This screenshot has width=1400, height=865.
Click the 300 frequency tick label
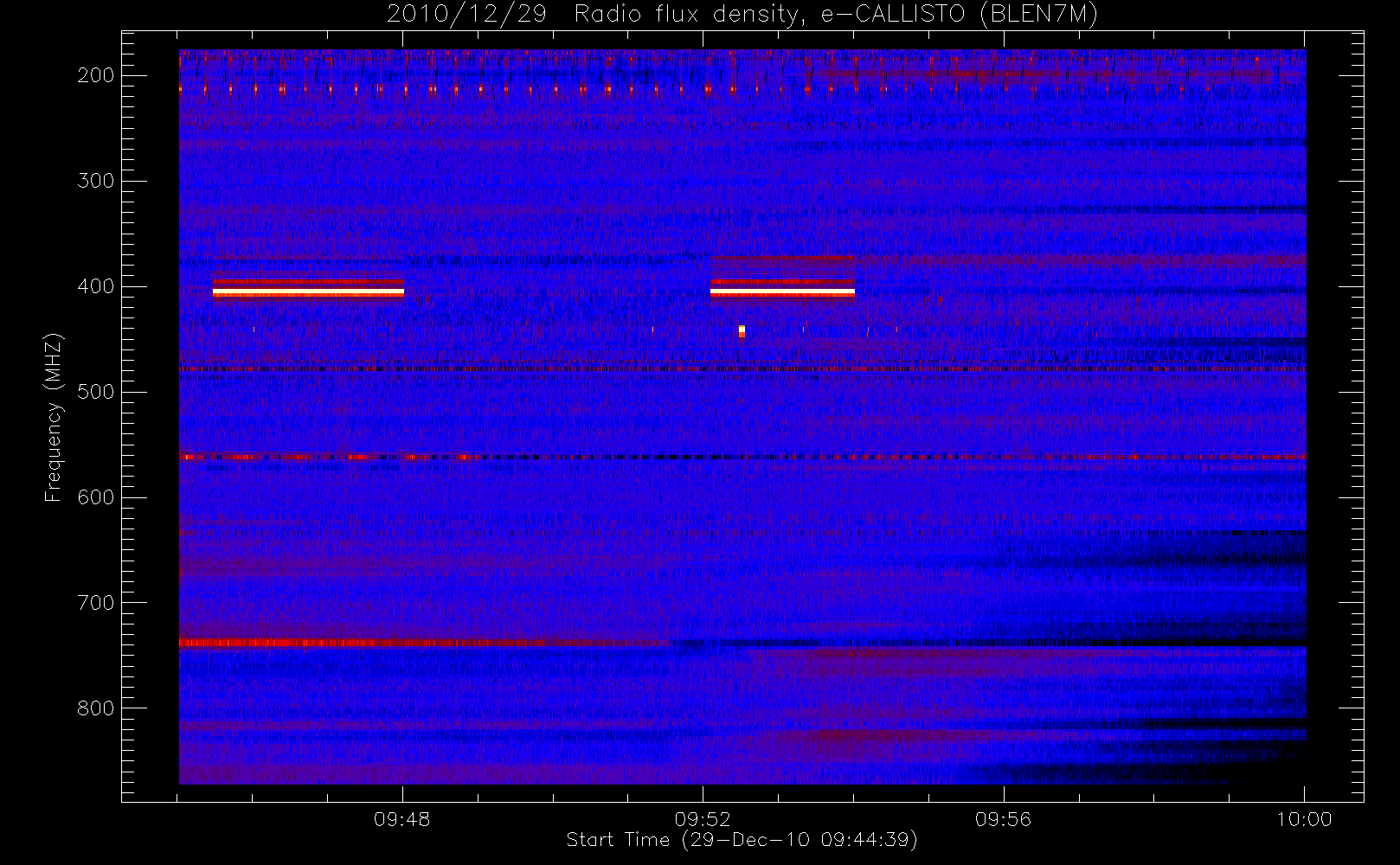pos(95,181)
